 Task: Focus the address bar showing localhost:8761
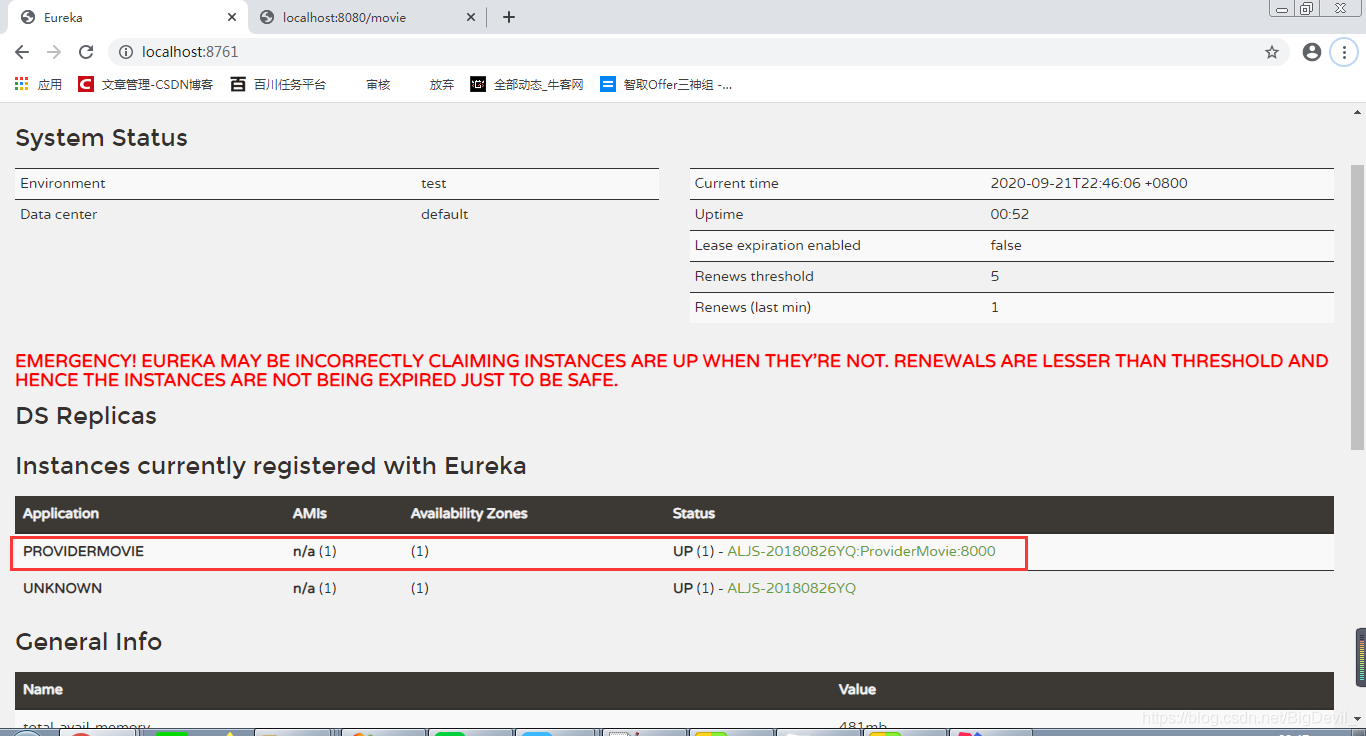pyautogui.click(x=700, y=52)
